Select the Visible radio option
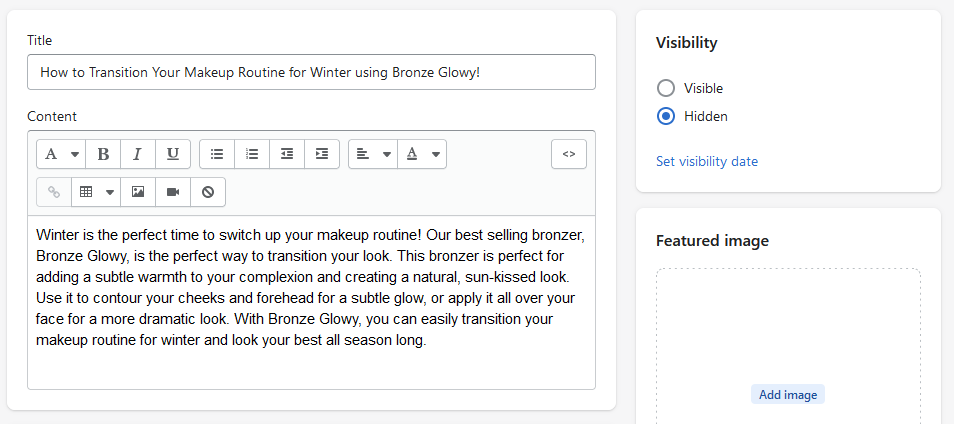Viewport: 954px width, 424px height. (x=666, y=88)
